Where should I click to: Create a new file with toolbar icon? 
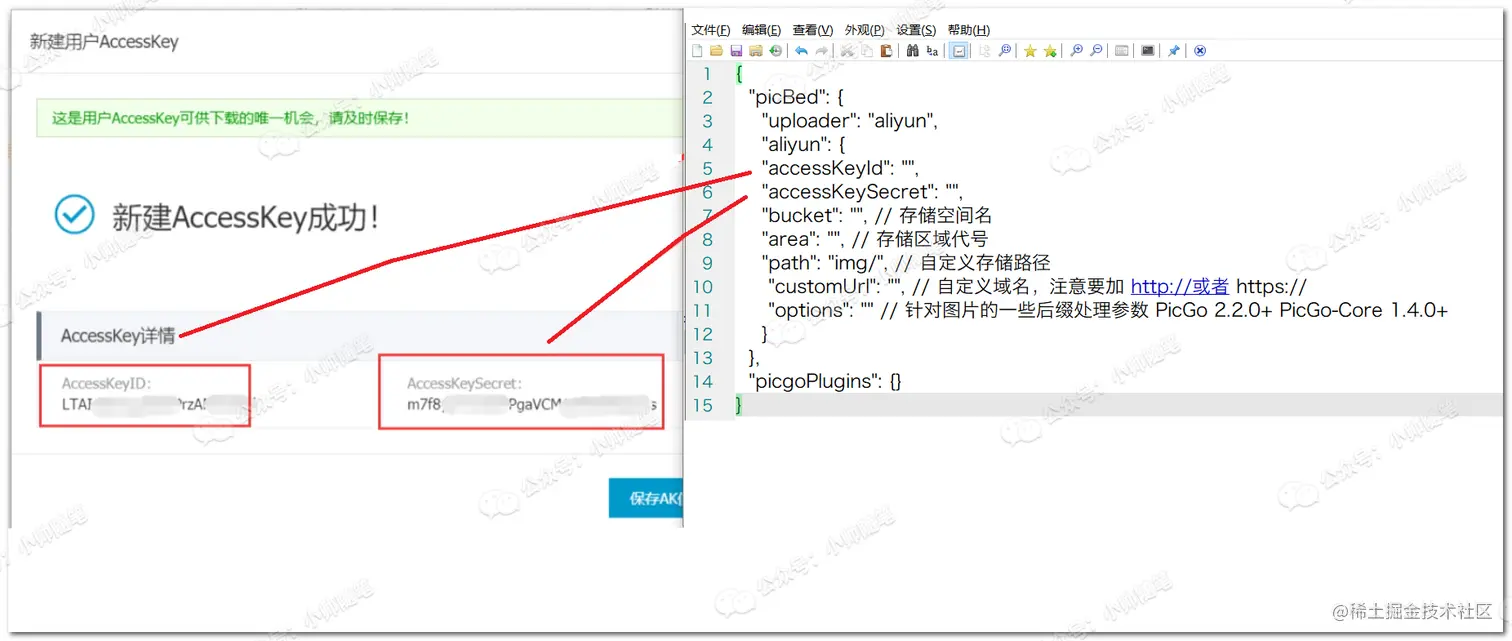pyautogui.click(x=697, y=50)
